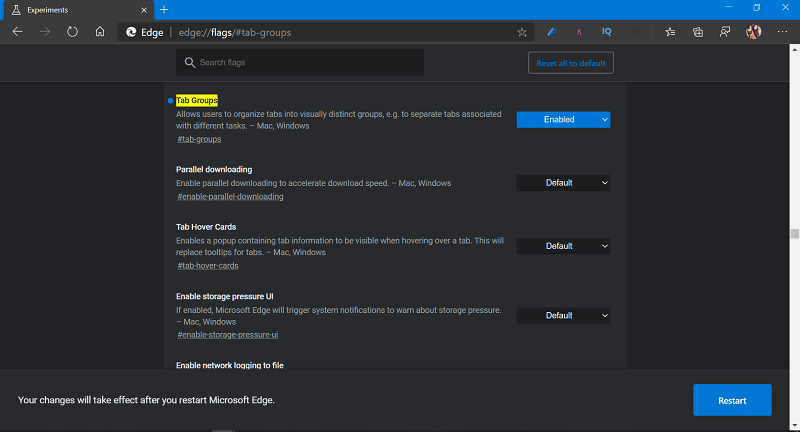Focus the Search flags field
Screen dimensions: 800x432
(300, 62)
